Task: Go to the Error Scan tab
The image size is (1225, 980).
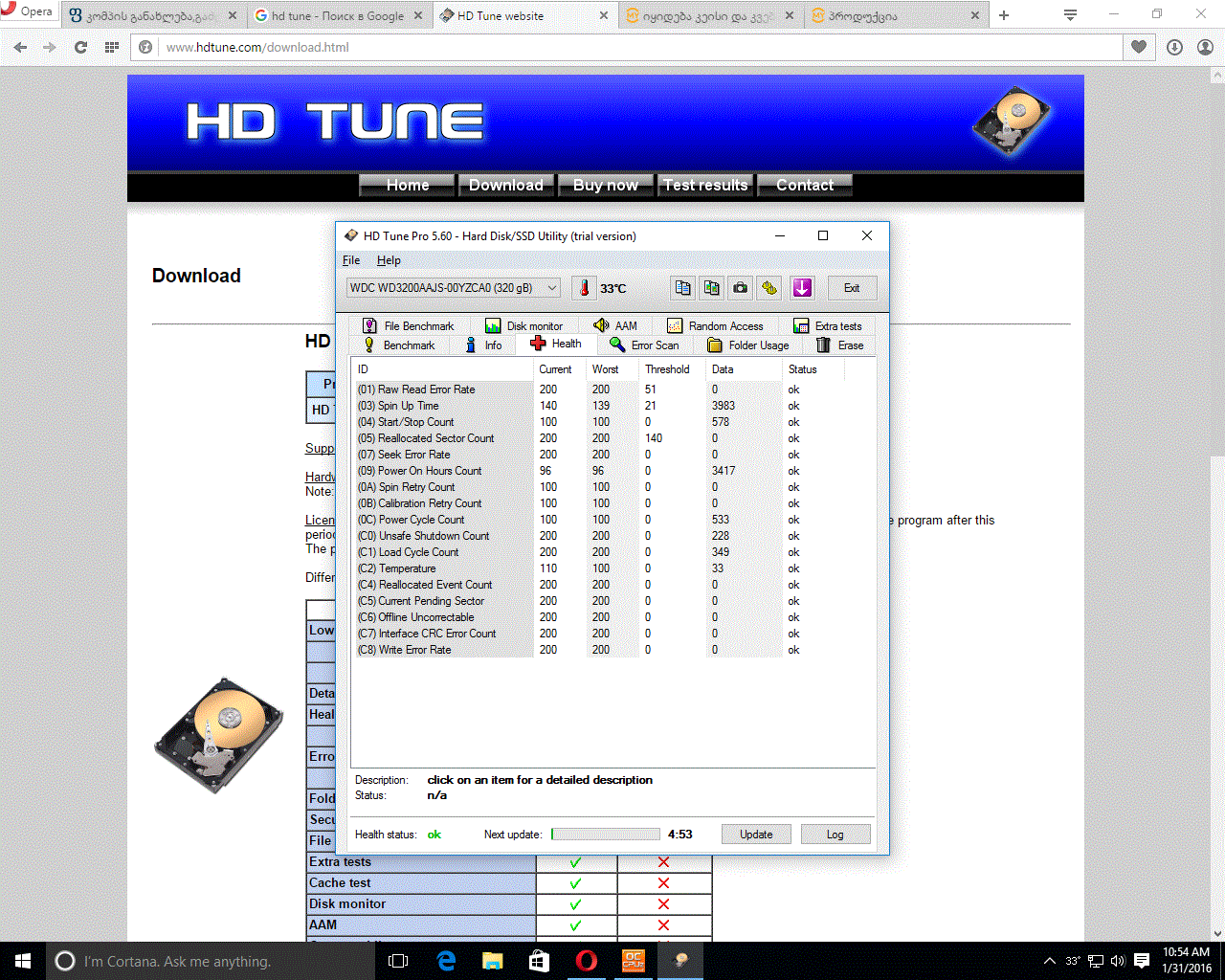Action: (645, 345)
